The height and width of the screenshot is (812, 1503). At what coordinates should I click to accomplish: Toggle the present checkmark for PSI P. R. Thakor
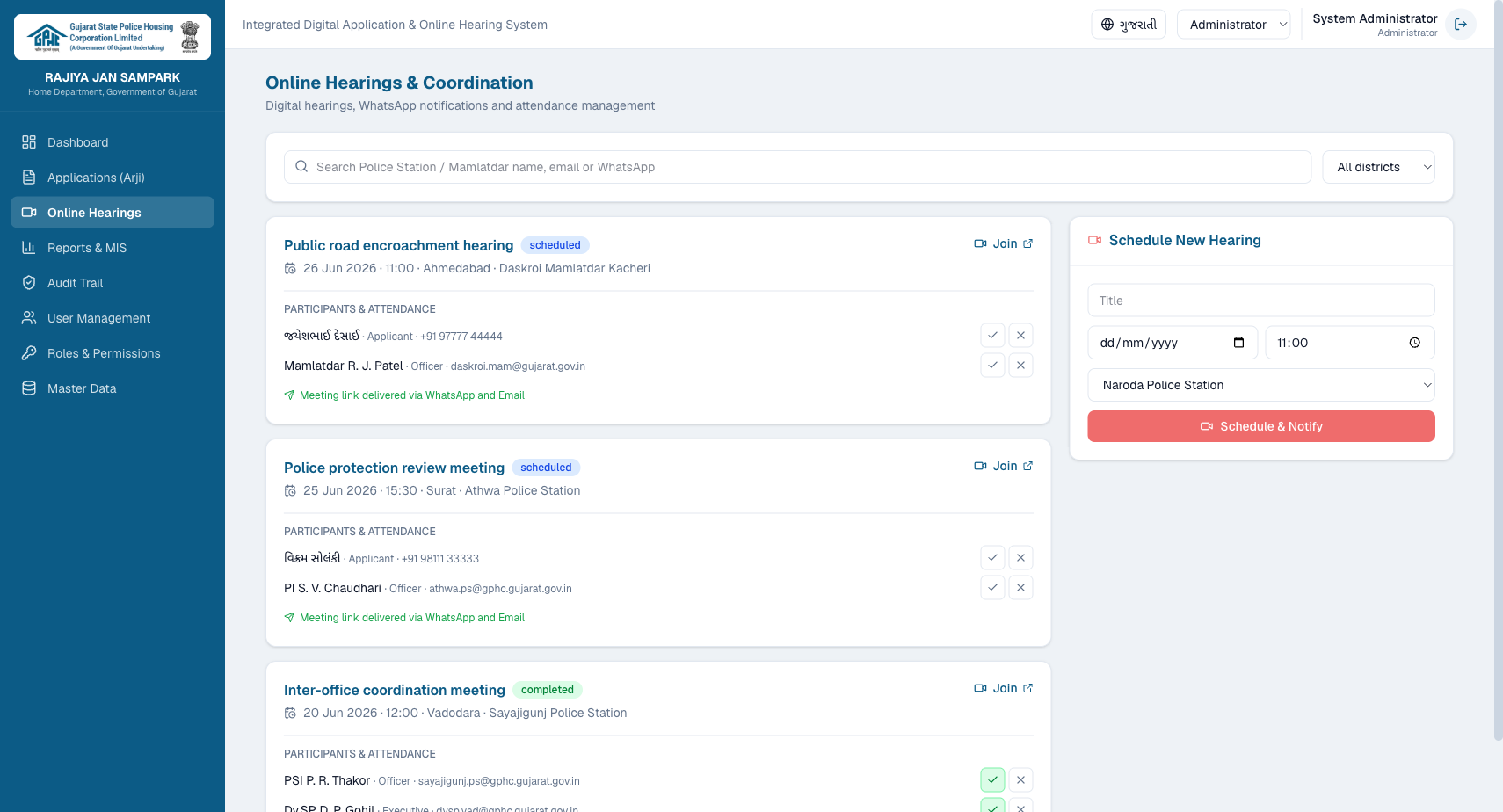(992, 780)
